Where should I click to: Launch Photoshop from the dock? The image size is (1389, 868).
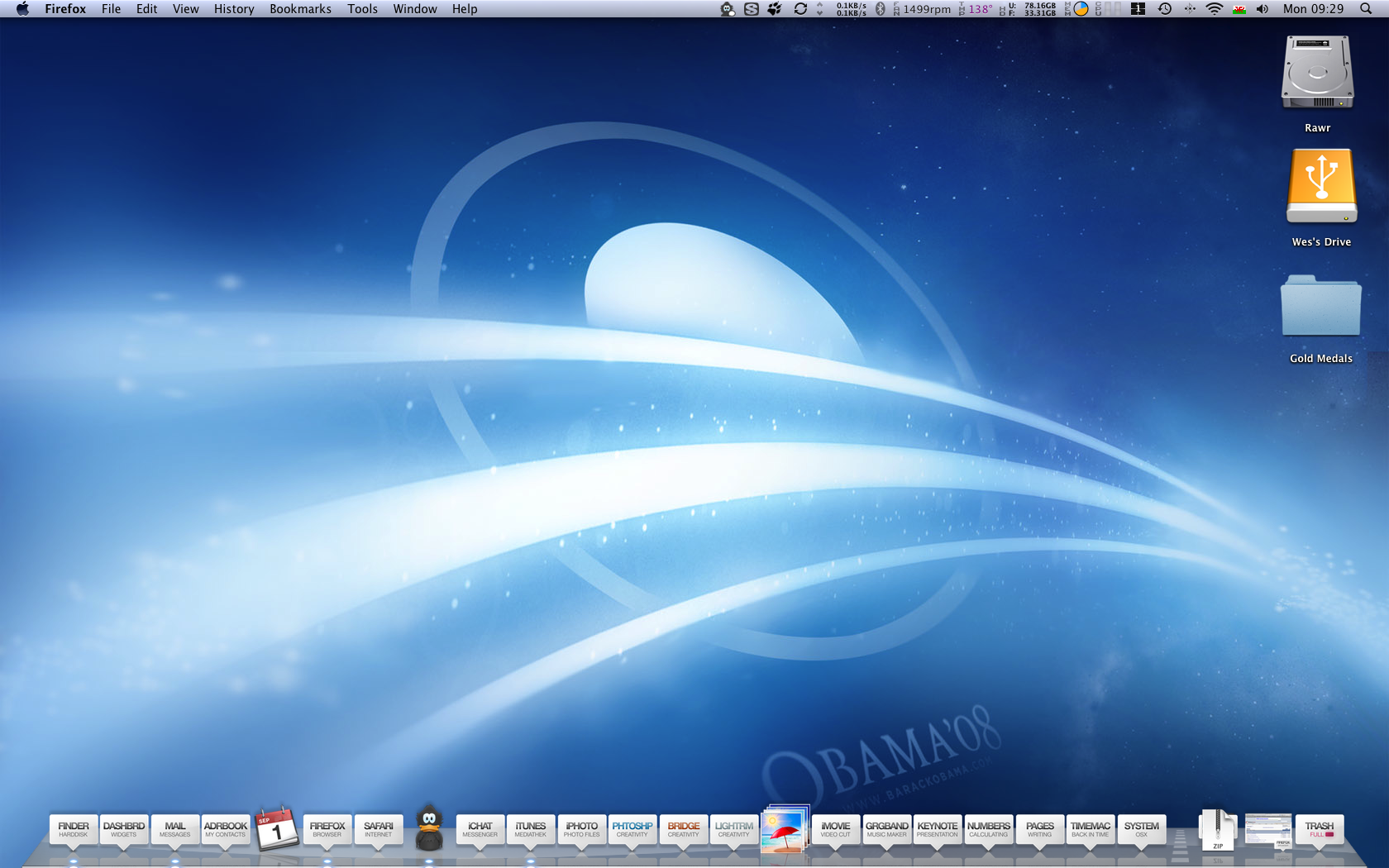(632, 830)
